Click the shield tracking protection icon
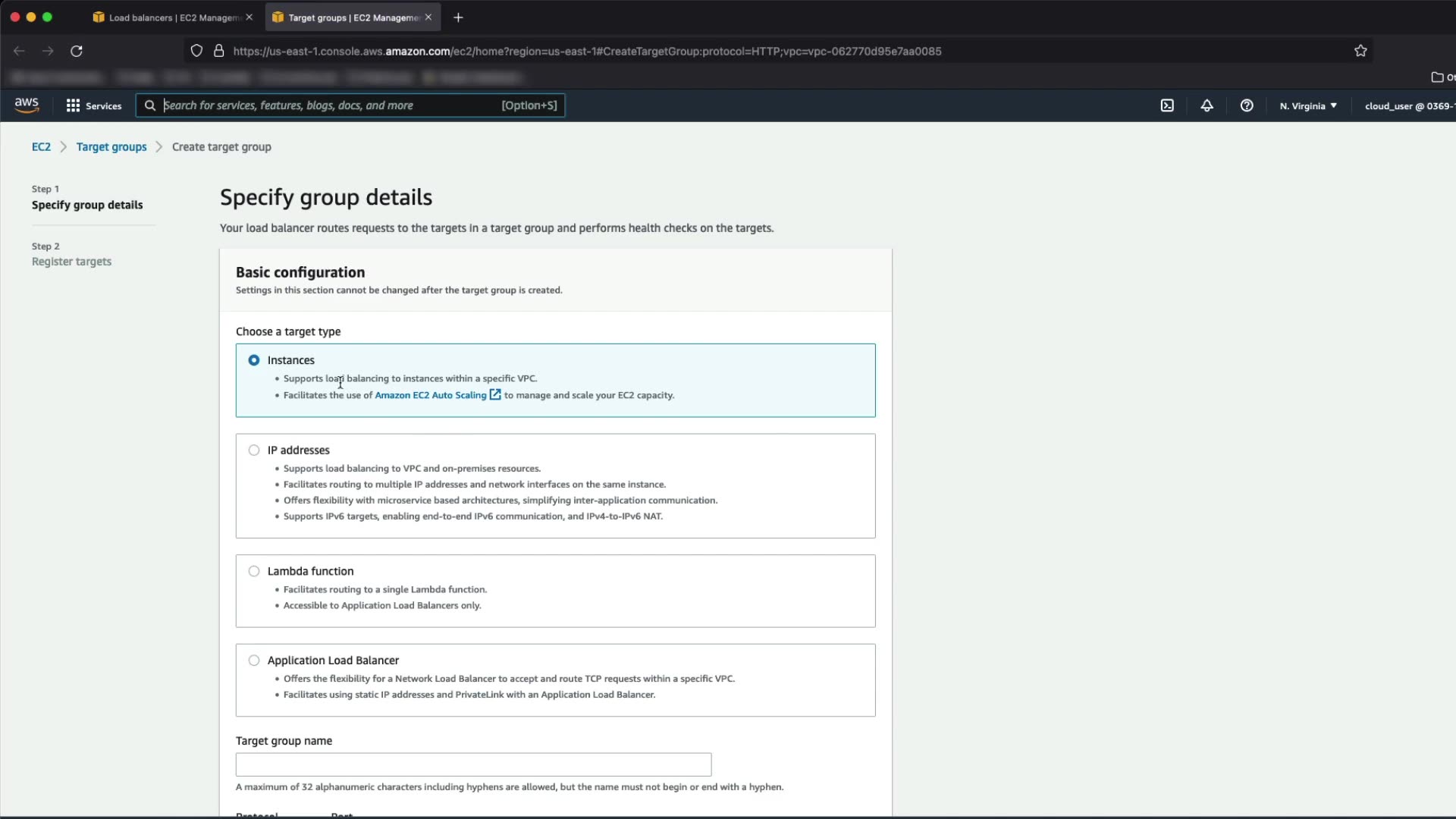 [x=196, y=51]
